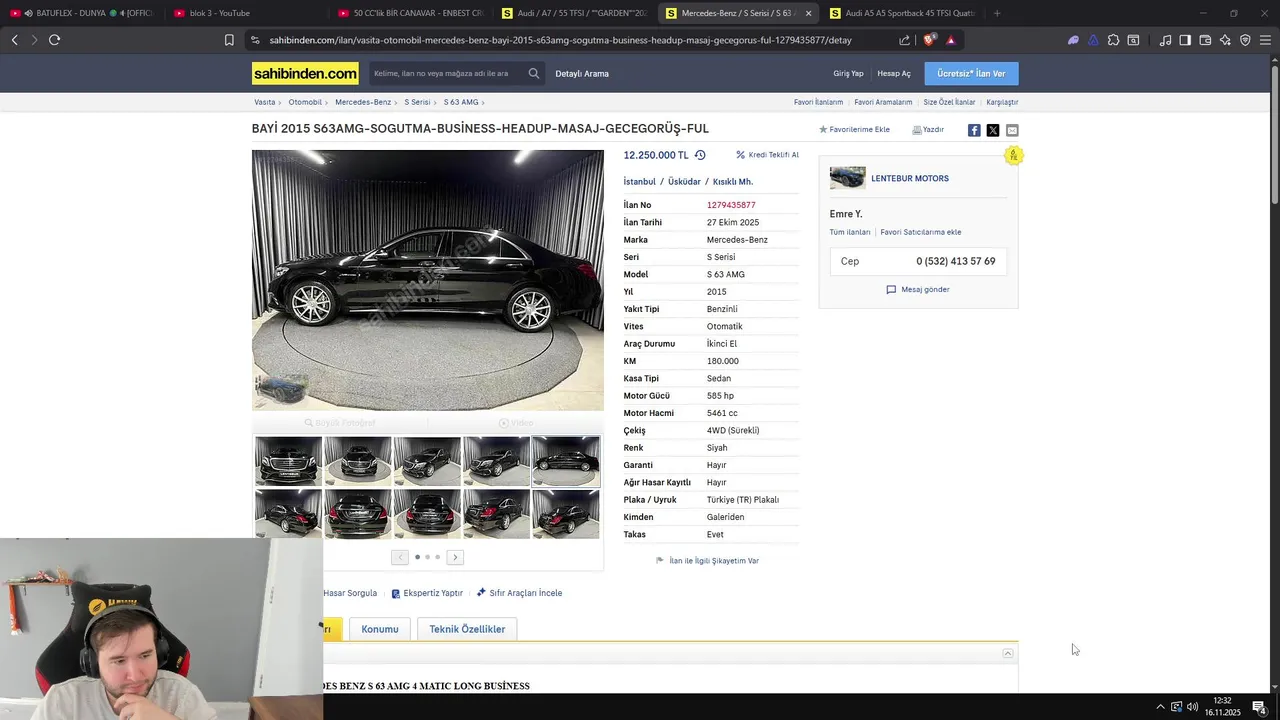Image resolution: width=1280 pixels, height=720 pixels.
Task: Click the yellow badge on seller card
Action: tap(1013, 155)
